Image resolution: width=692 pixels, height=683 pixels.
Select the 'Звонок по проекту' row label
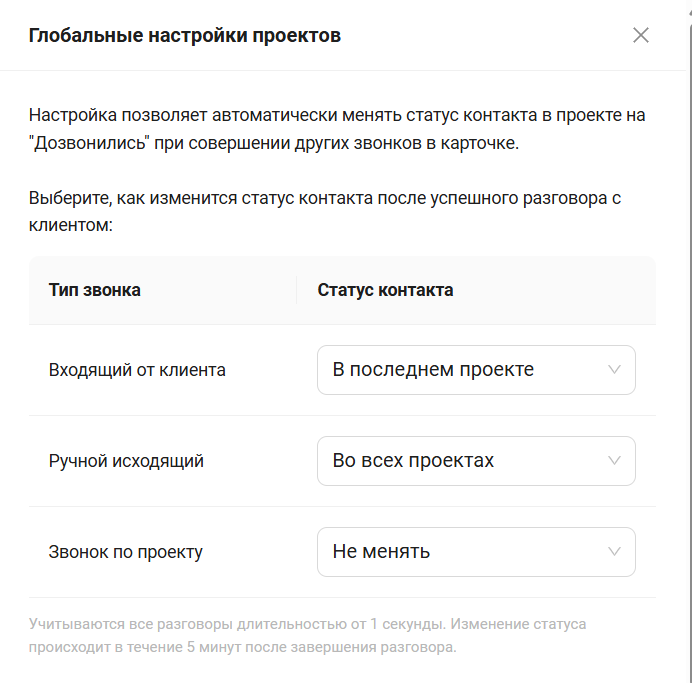tap(126, 552)
